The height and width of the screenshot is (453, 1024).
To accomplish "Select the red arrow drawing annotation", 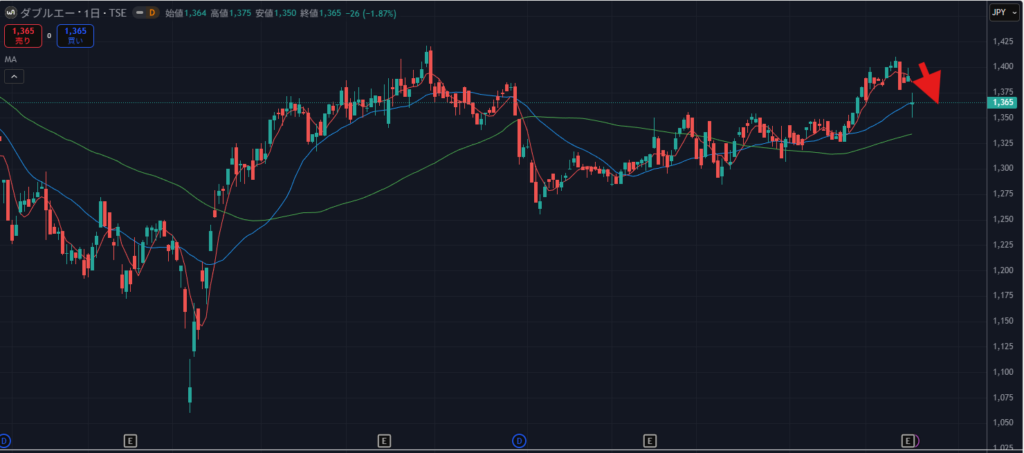I will click(x=927, y=84).
